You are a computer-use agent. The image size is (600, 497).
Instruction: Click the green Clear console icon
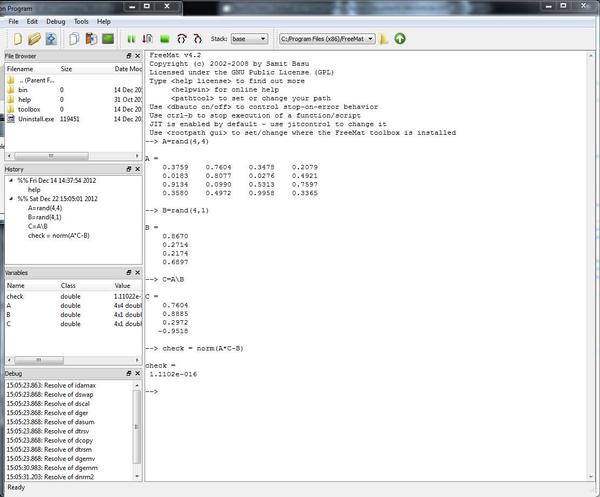108,39
